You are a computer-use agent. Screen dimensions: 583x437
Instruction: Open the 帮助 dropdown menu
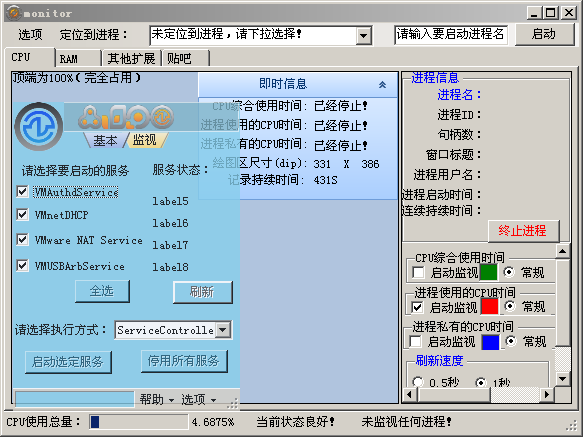coord(157,399)
